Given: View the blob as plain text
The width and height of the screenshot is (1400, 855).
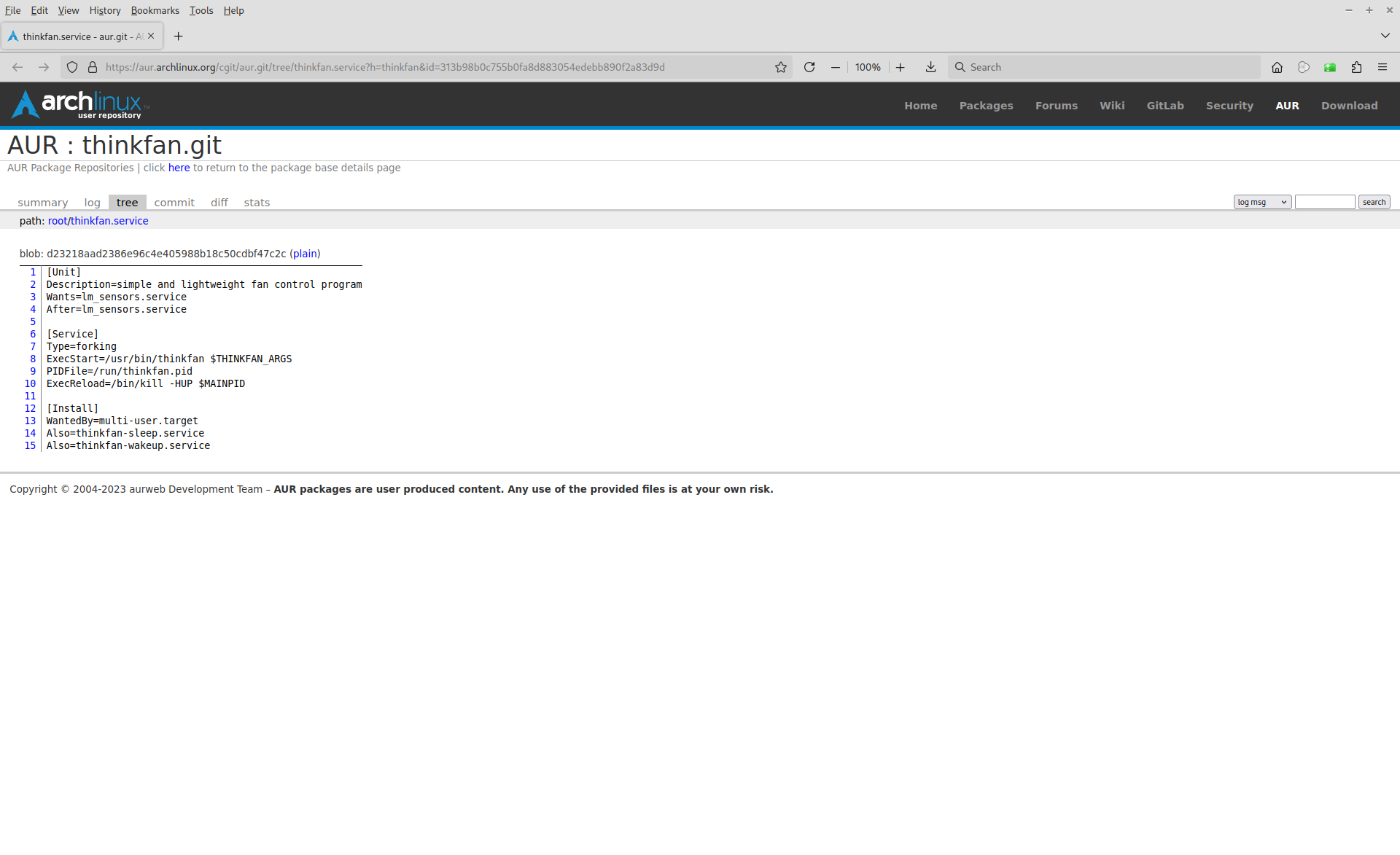Looking at the screenshot, I should tap(305, 254).
